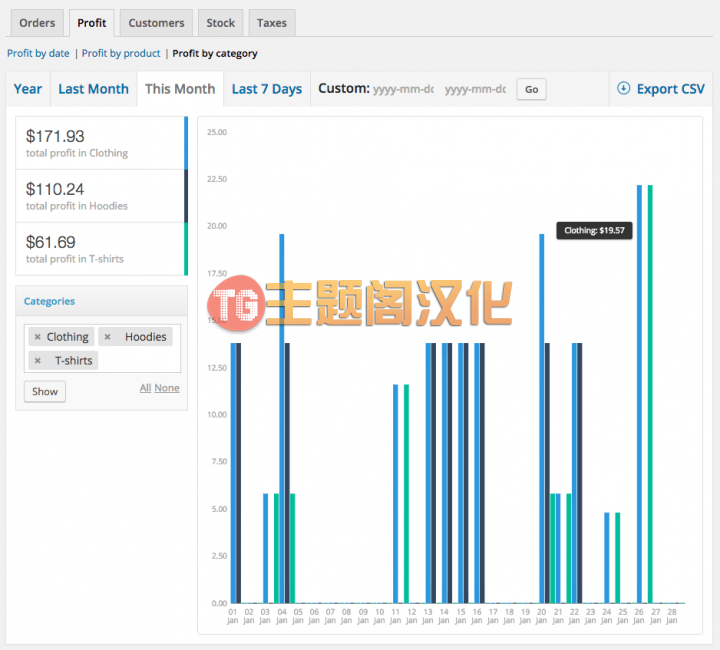Viewport: 720px width, 650px height.
Task: Switch to the Customers tab
Action: [x=156, y=23]
